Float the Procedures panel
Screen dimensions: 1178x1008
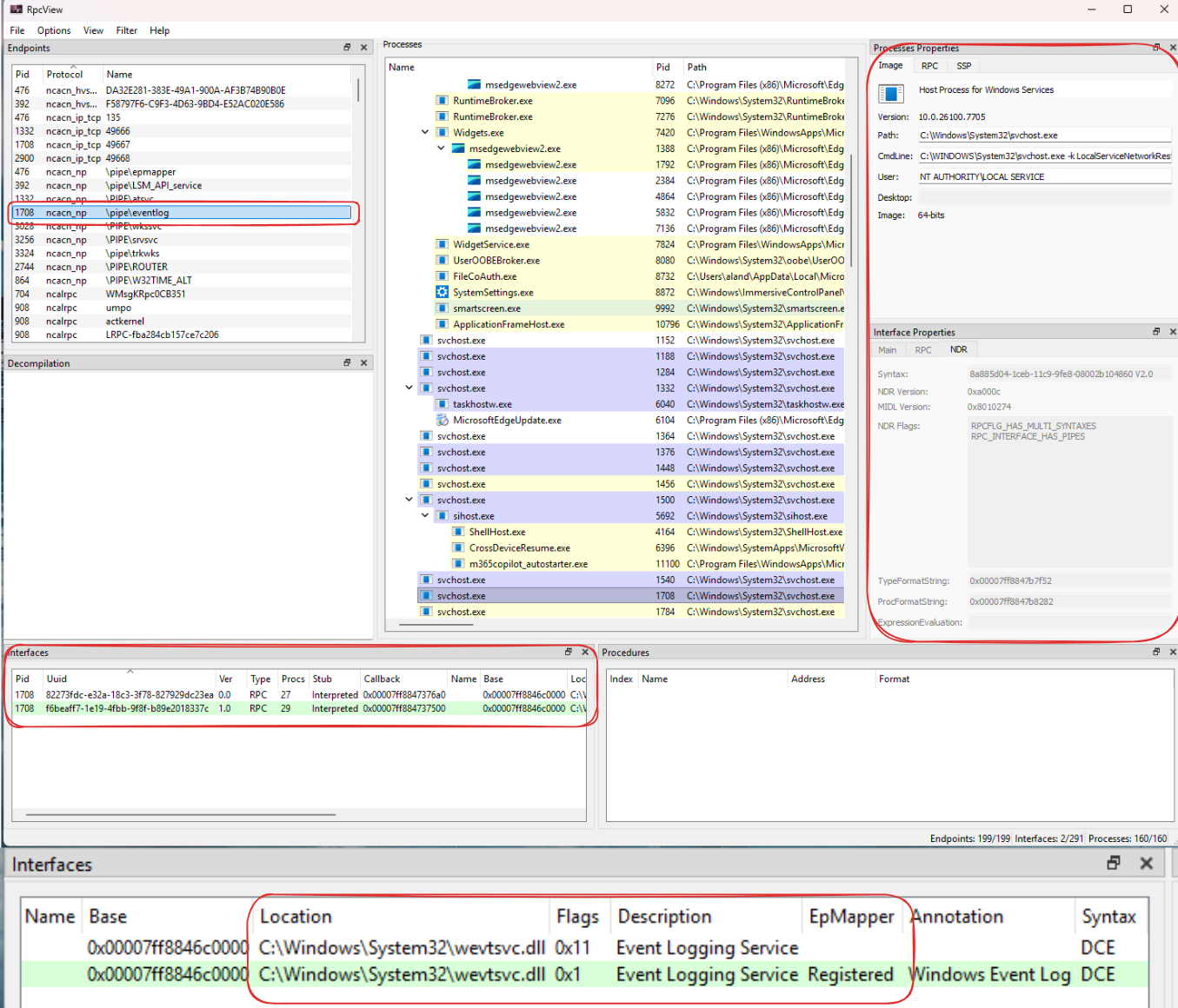pos(1156,652)
